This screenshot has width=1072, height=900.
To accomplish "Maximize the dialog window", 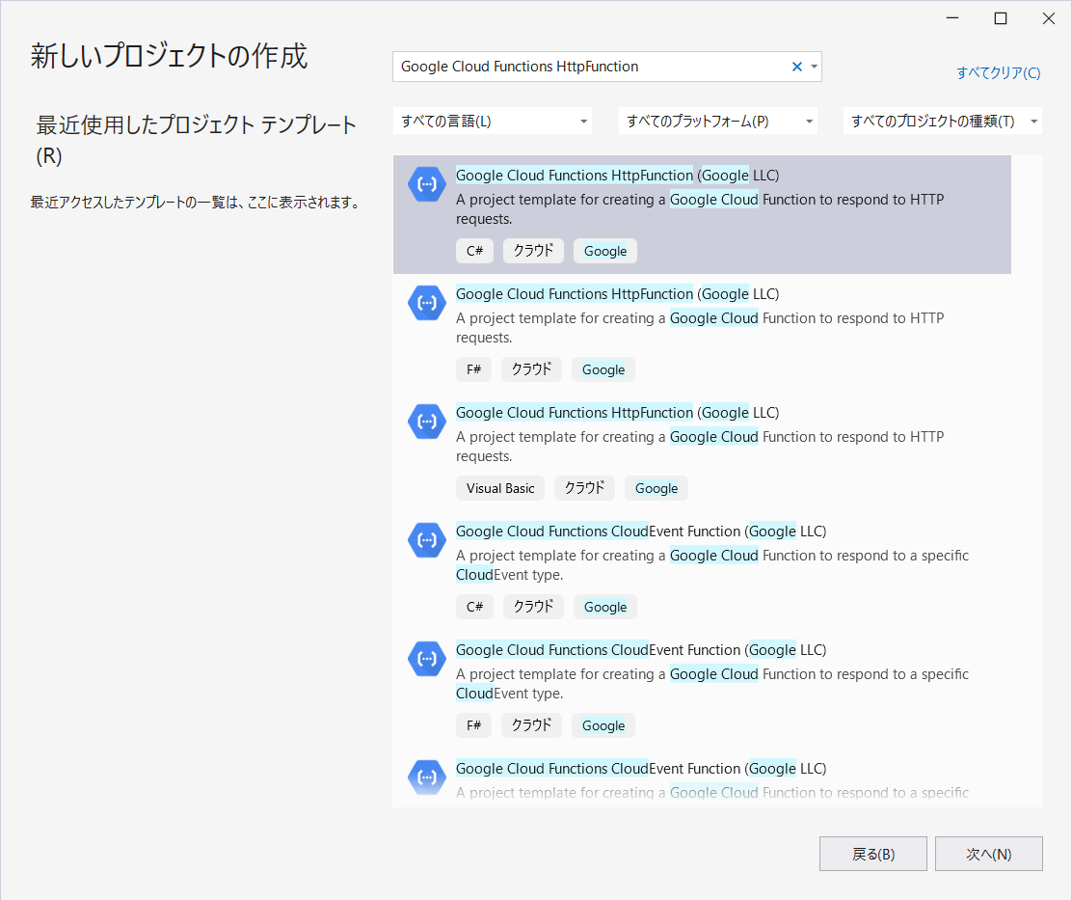I will 1000,18.
